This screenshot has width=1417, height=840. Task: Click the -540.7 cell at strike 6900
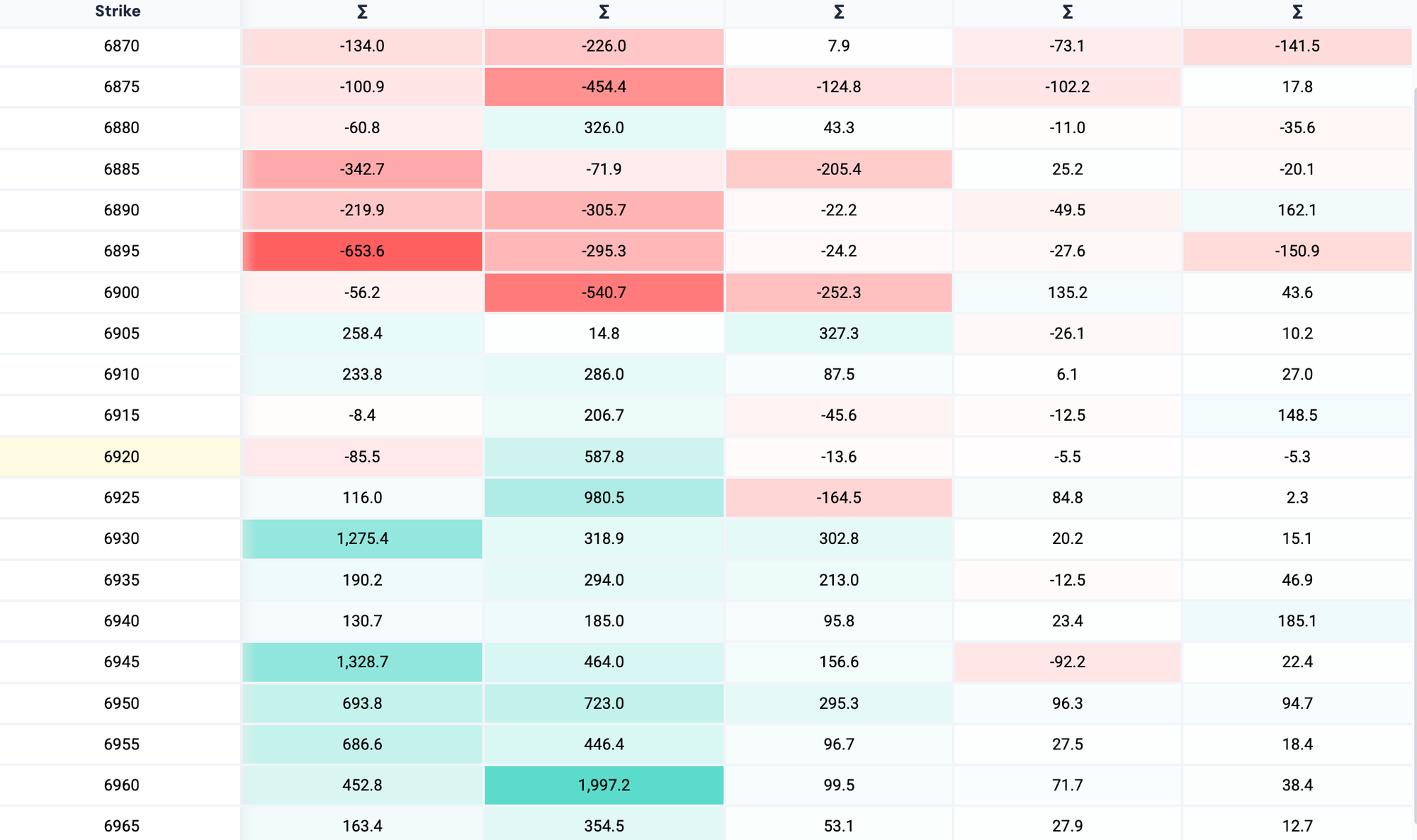604,293
